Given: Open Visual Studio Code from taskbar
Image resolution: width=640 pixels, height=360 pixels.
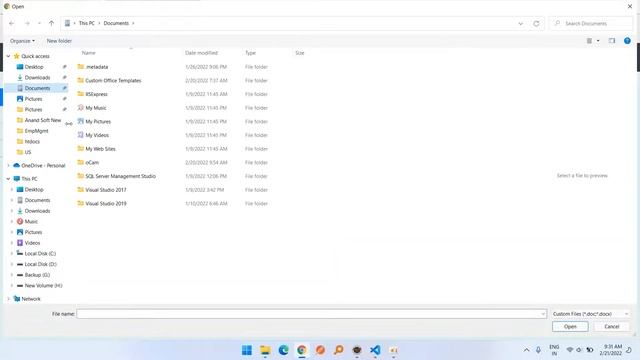Looking at the screenshot, I should 376,350.
